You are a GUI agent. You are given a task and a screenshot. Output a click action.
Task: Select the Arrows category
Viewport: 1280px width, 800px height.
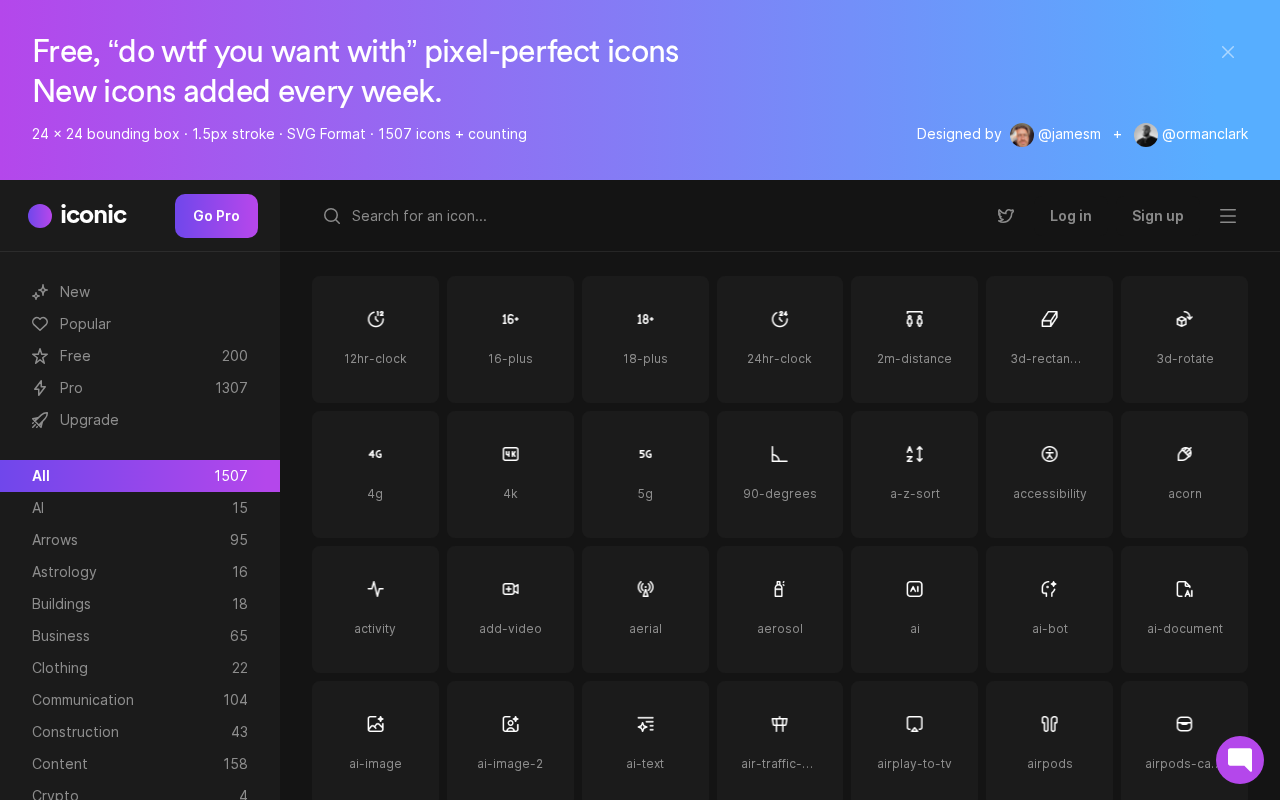(140, 540)
